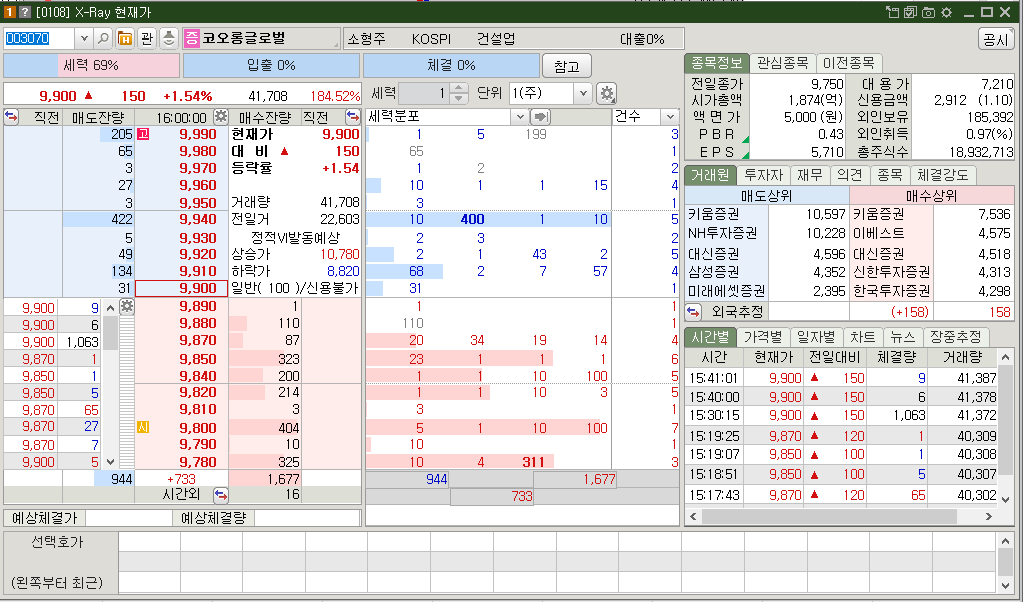The height and width of the screenshot is (602, 1023).
Task: Open the 종목 tab next to 의견
Action: pyautogui.click(x=889, y=175)
